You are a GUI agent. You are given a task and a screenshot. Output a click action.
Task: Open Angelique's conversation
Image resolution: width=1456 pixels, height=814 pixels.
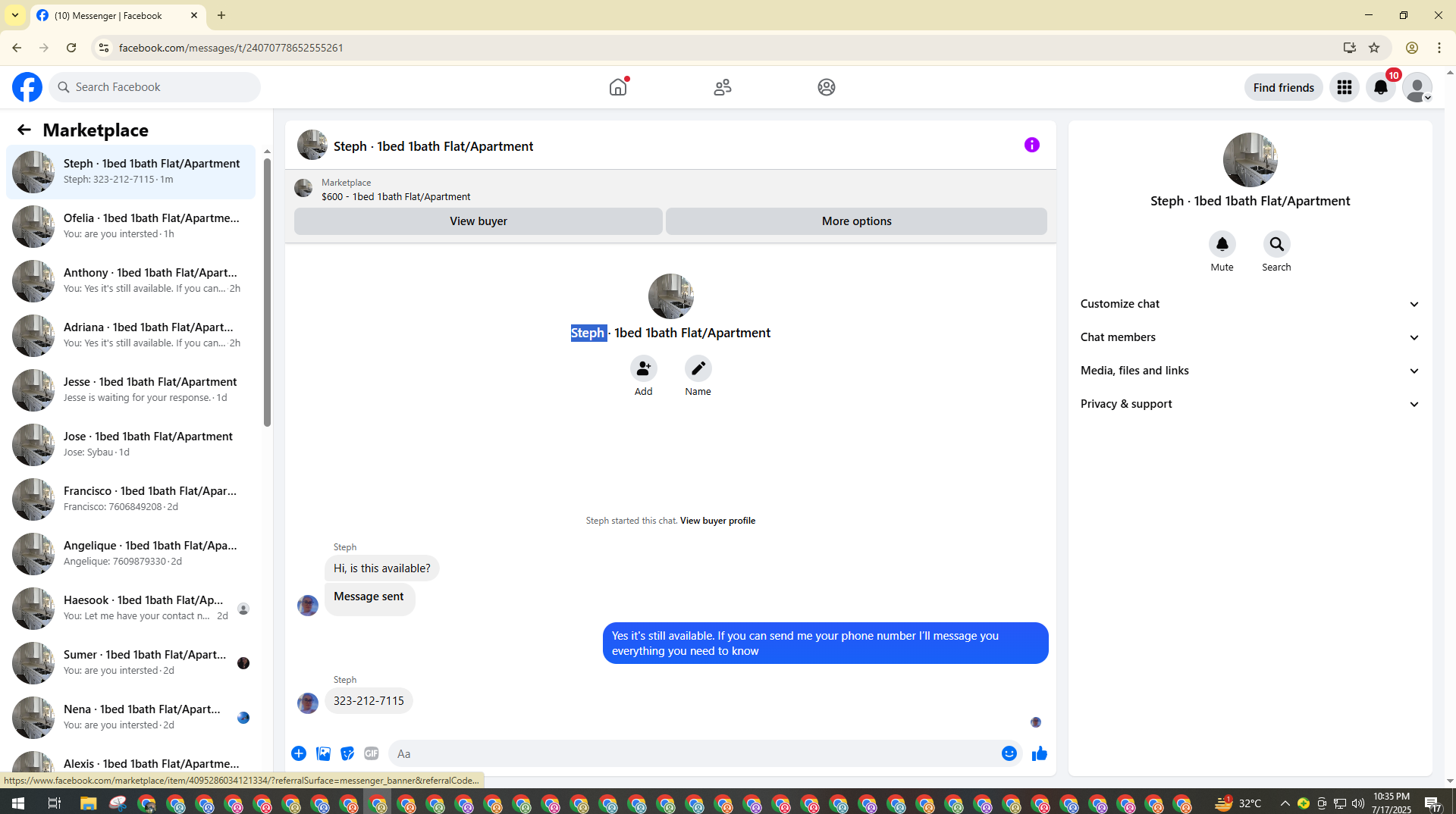(x=130, y=553)
